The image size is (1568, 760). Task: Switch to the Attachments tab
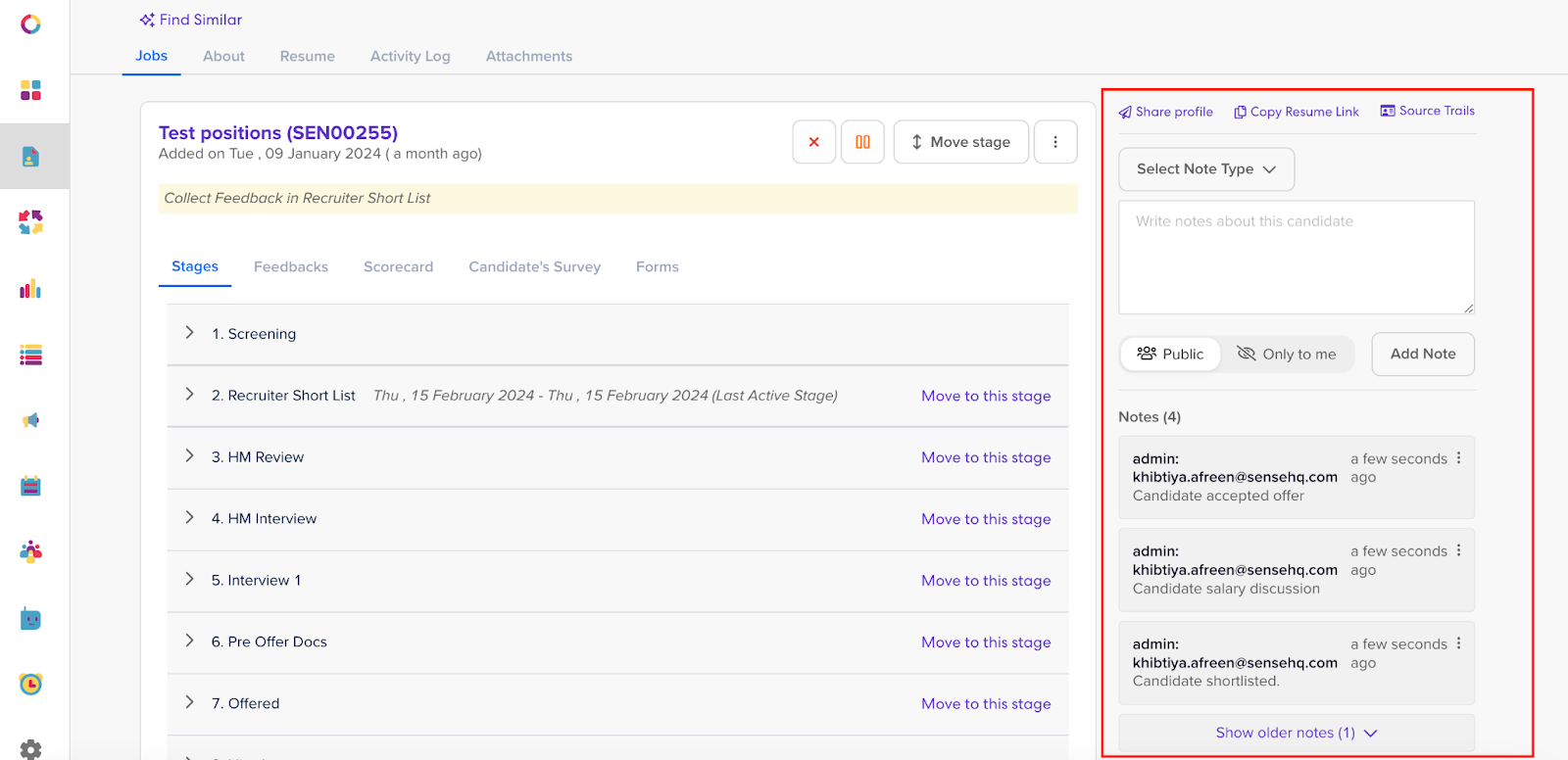point(529,56)
